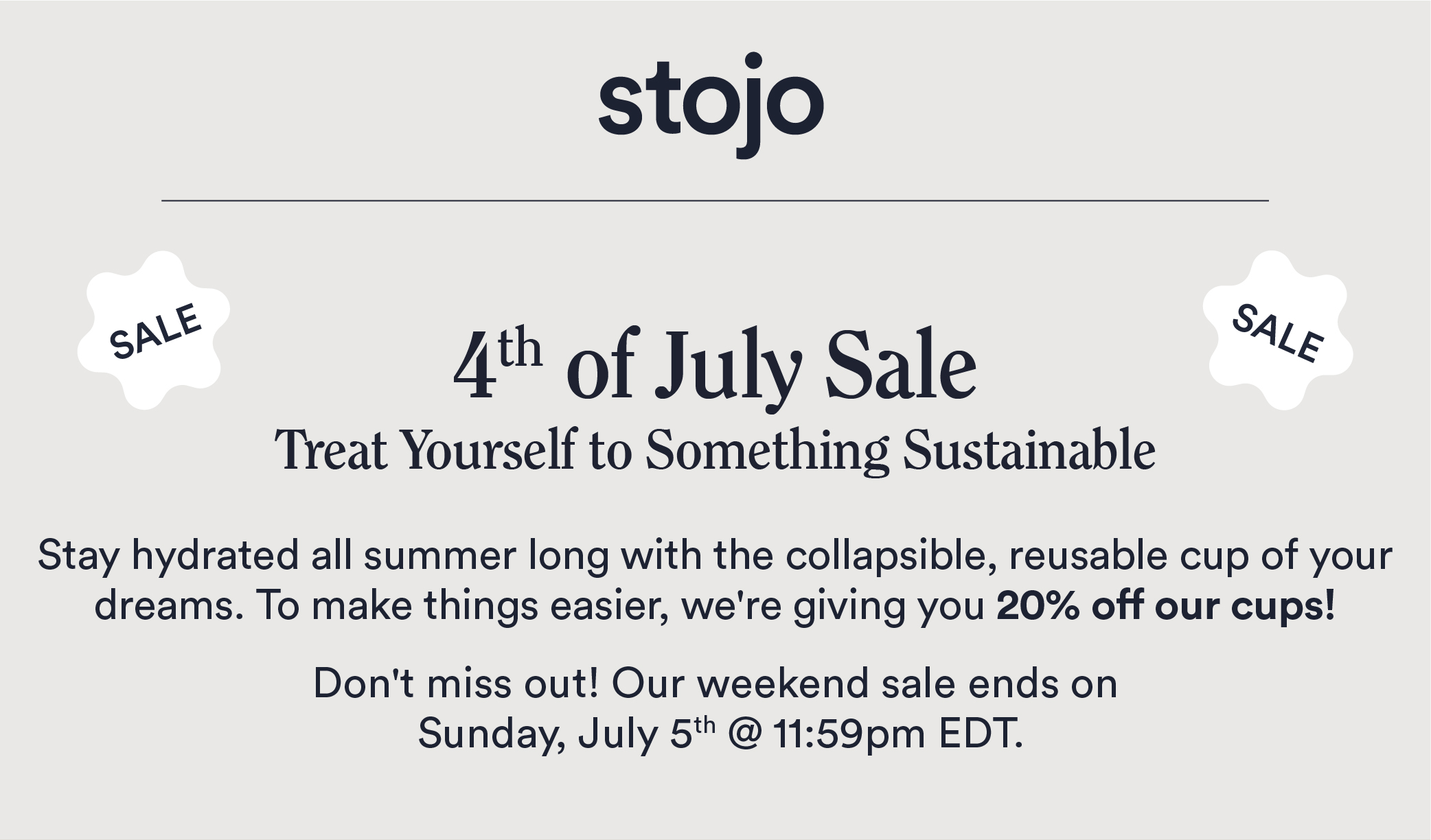Click the stojo brand logo

[x=711, y=104]
